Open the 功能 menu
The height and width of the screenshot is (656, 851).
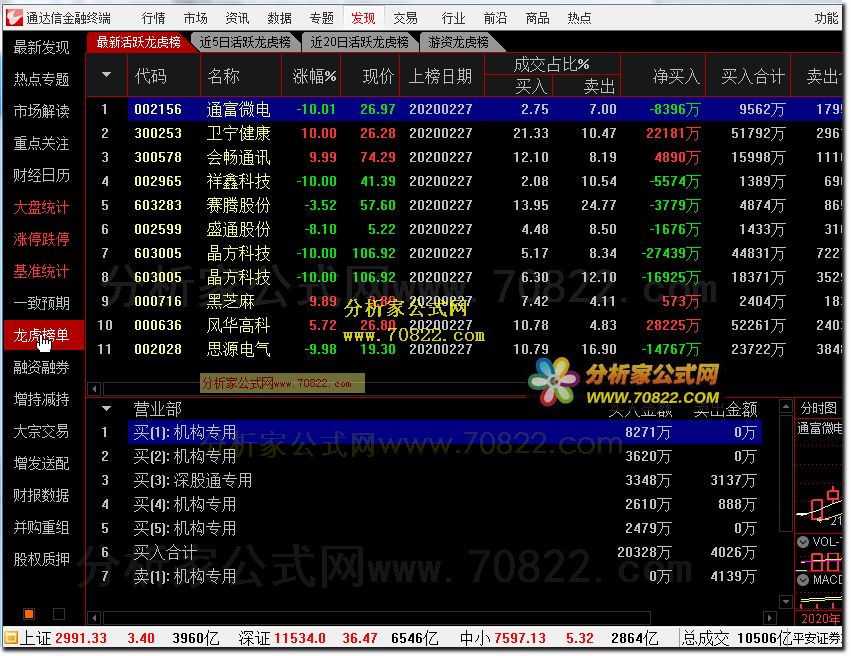pos(826,18)
